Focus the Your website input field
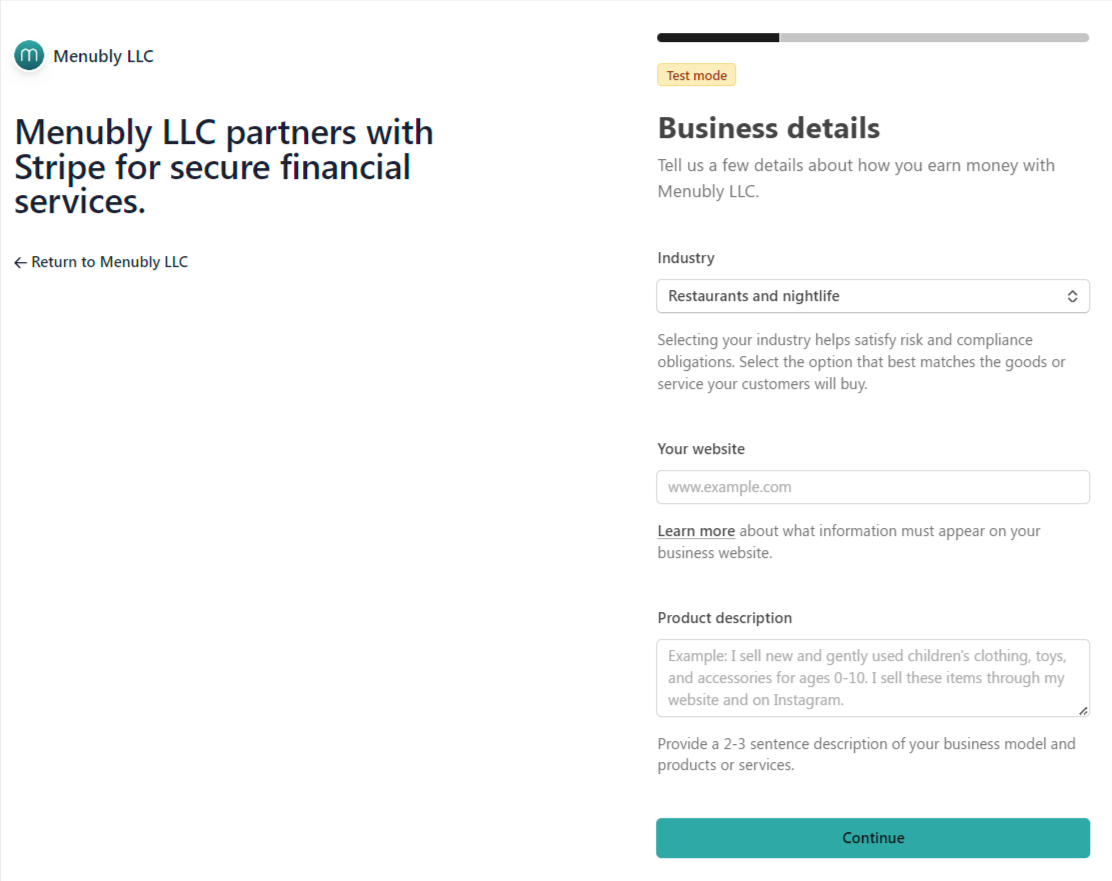Image resolution: width=1112 pixels, height=881 pixels. (x=872, y=487)
